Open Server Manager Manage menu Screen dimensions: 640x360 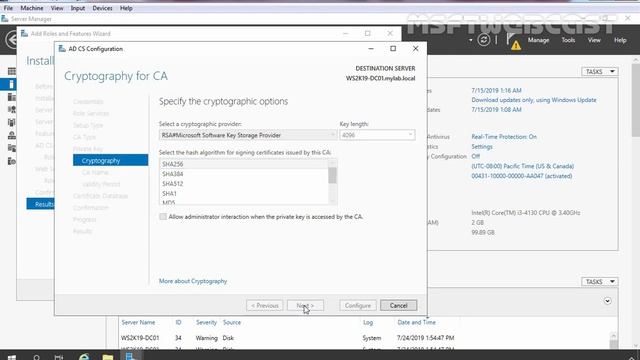click(538, 40)
